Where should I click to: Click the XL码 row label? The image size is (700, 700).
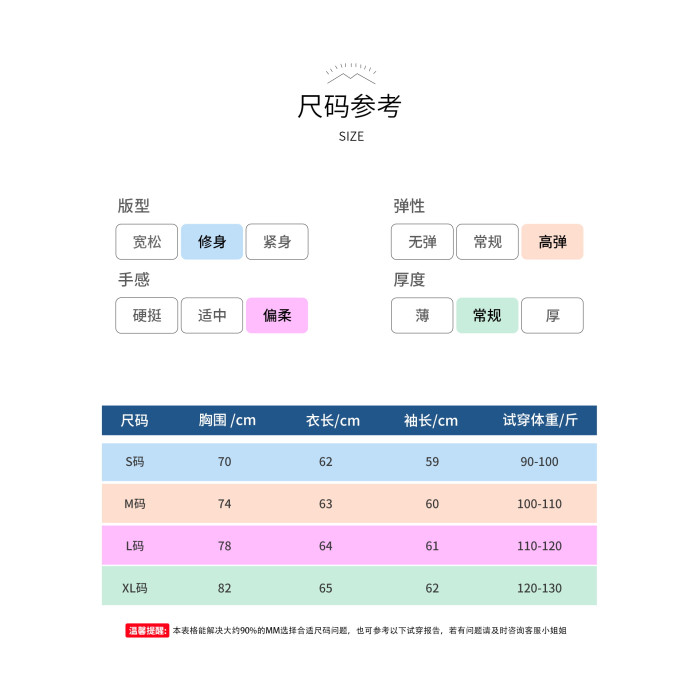134,588
